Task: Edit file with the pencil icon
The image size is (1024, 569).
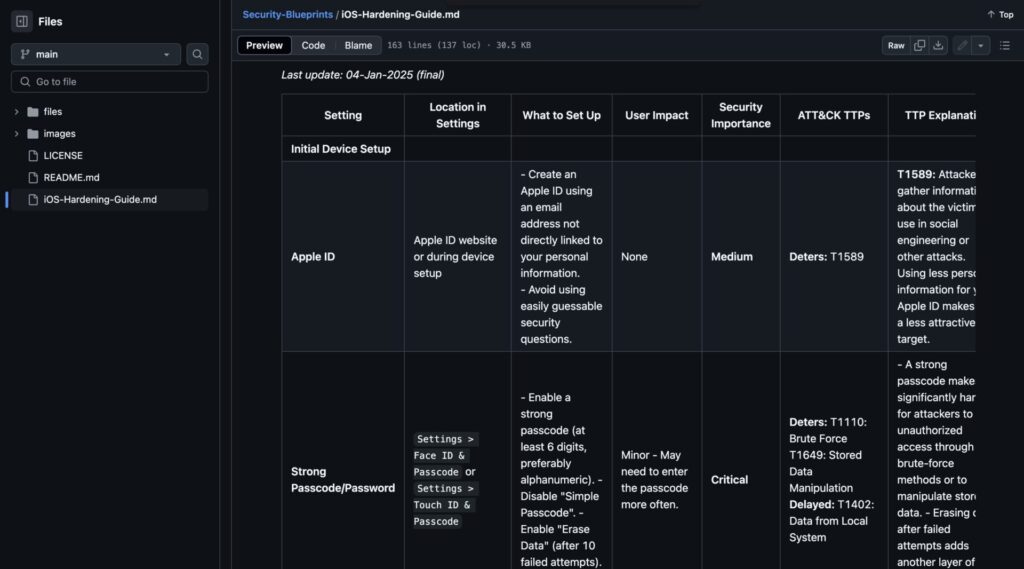Action: pyautogui.click(x=962, y=45)
